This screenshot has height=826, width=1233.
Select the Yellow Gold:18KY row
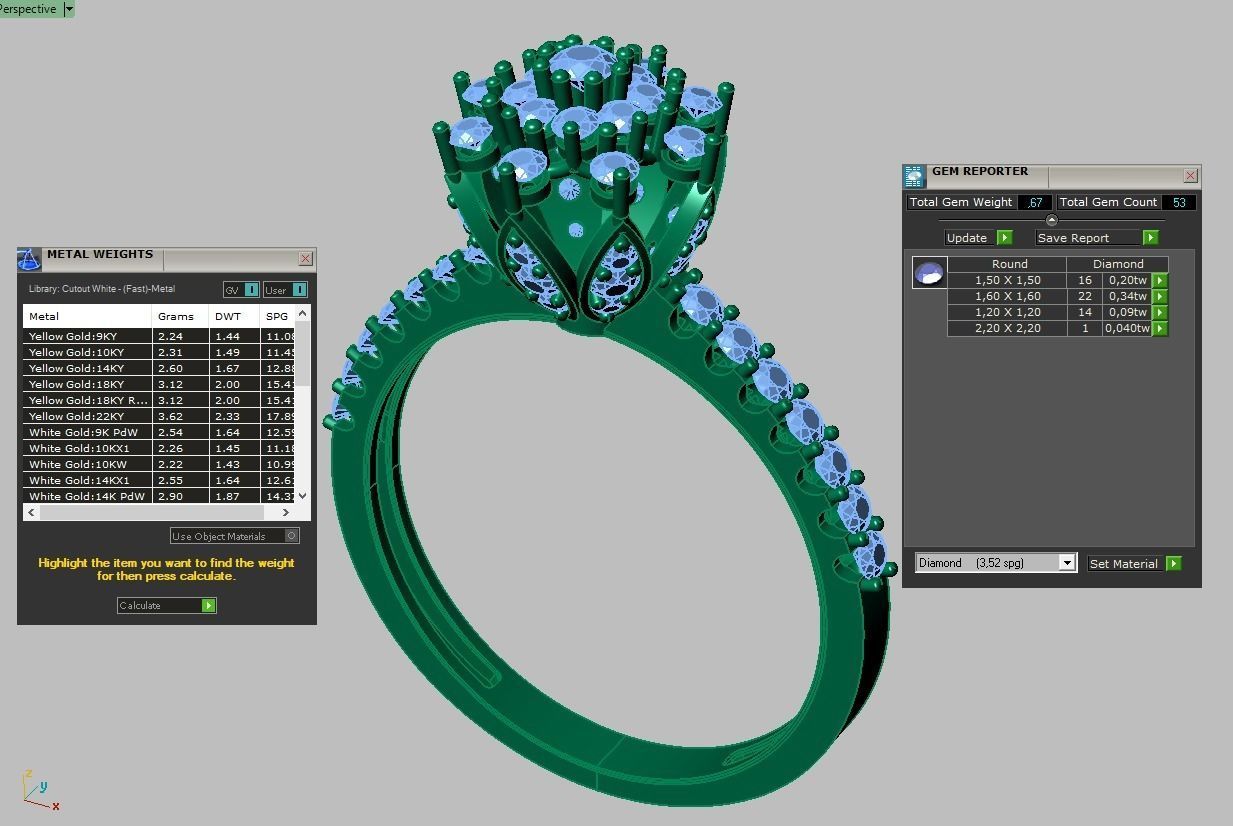coord(160,384)
